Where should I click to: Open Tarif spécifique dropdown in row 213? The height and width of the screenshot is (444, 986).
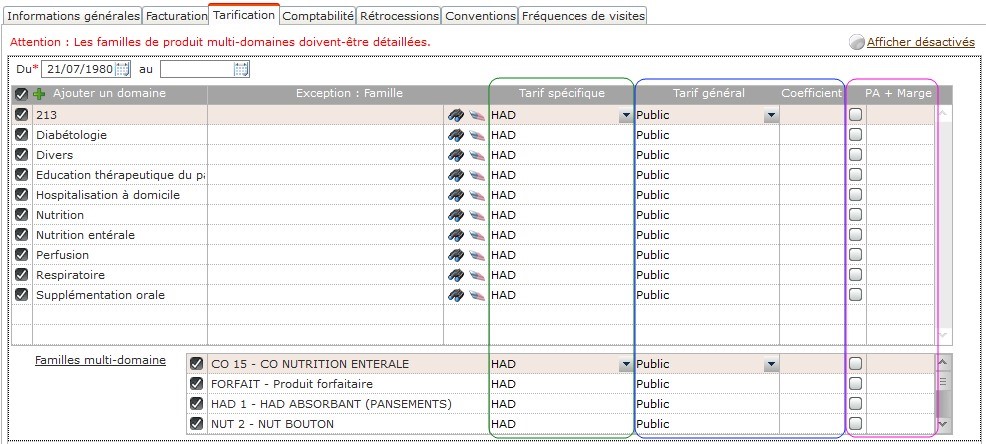625,115
